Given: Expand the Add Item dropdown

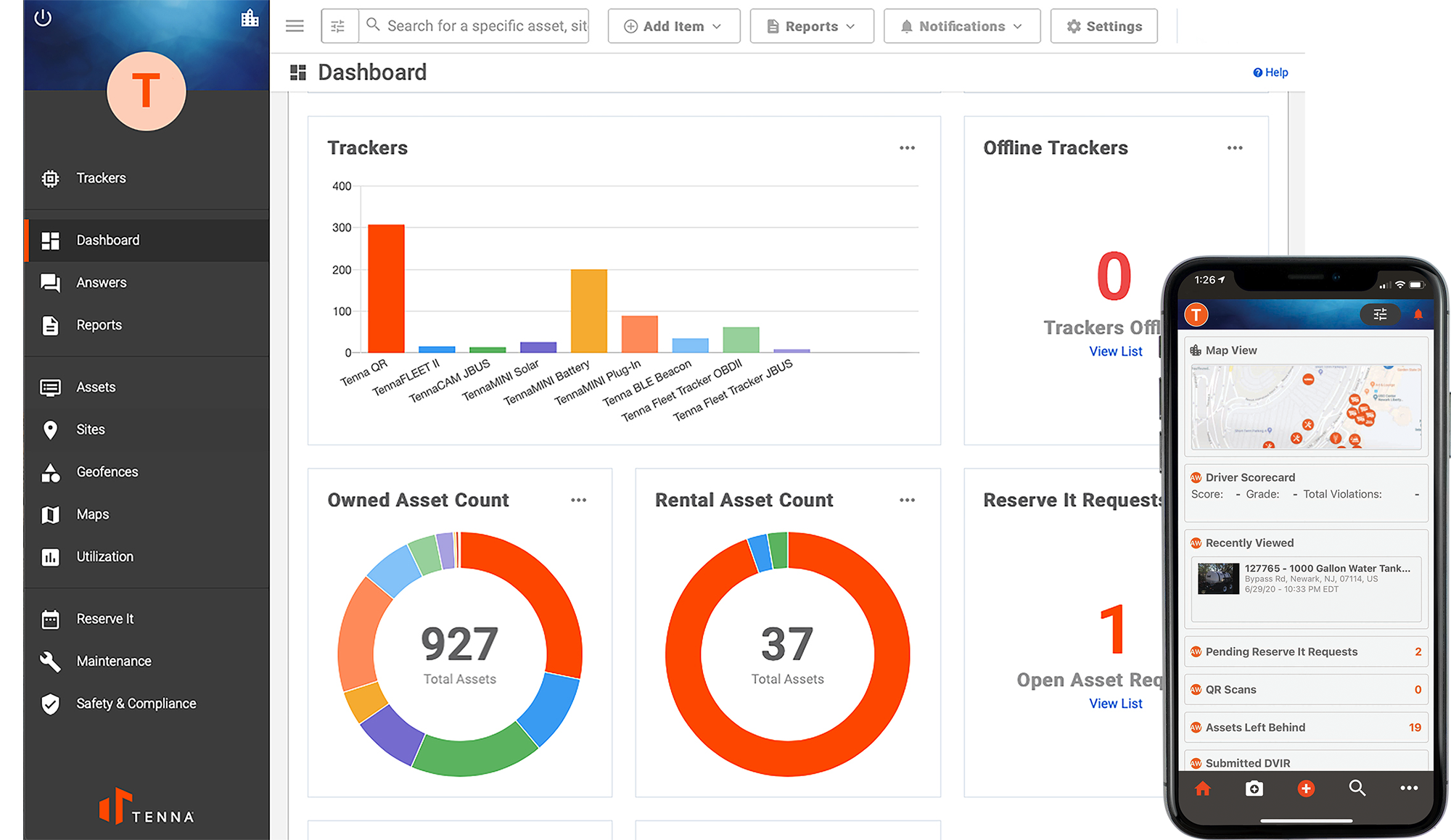Looking at the screenshot, I should [673, 26].
